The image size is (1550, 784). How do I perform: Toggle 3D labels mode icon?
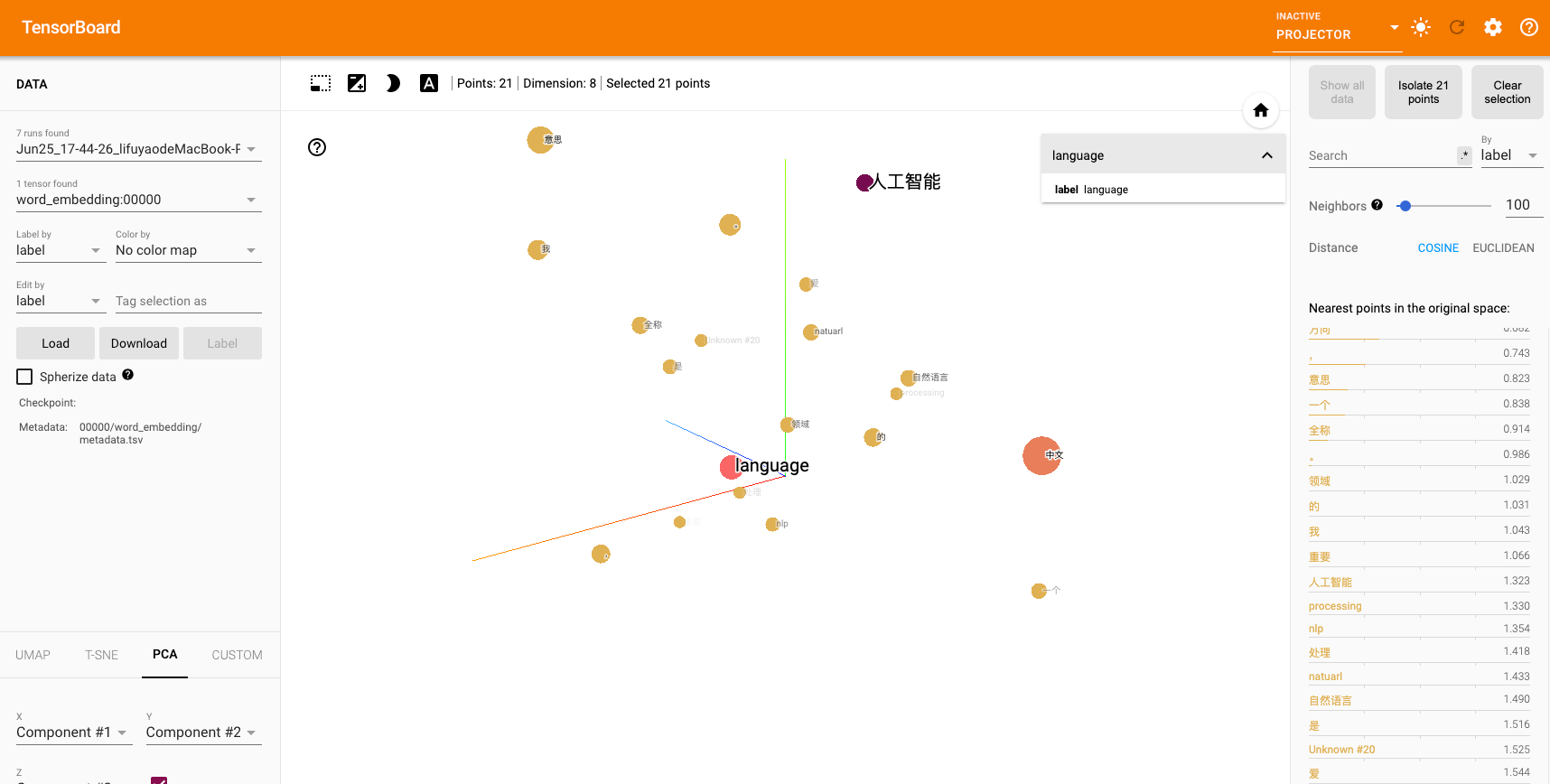429,83
